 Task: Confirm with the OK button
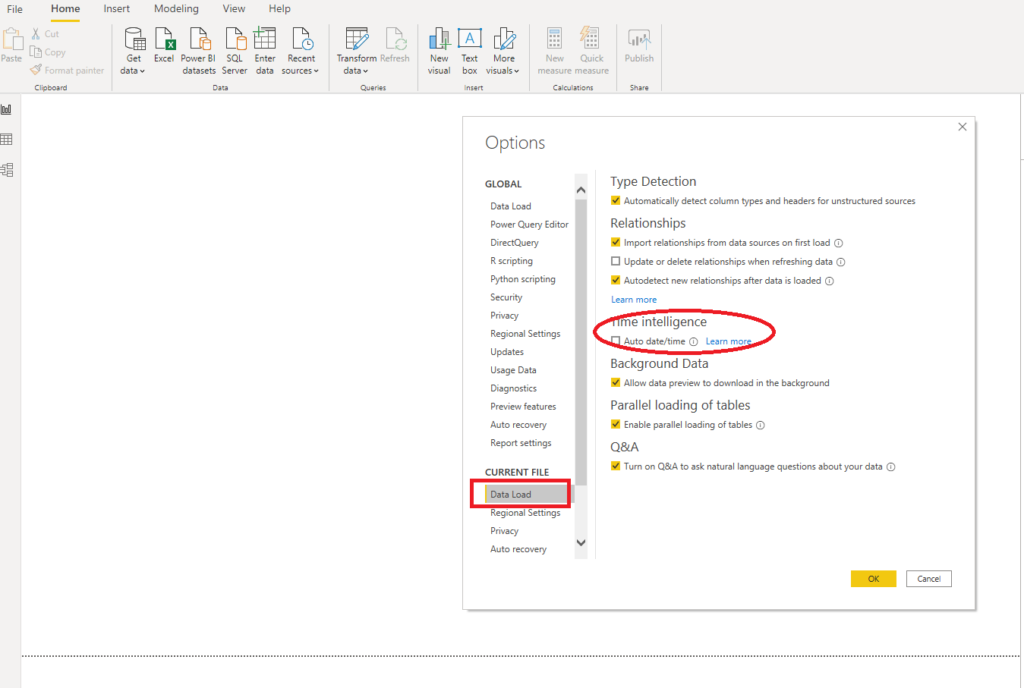tap(873, 579)
